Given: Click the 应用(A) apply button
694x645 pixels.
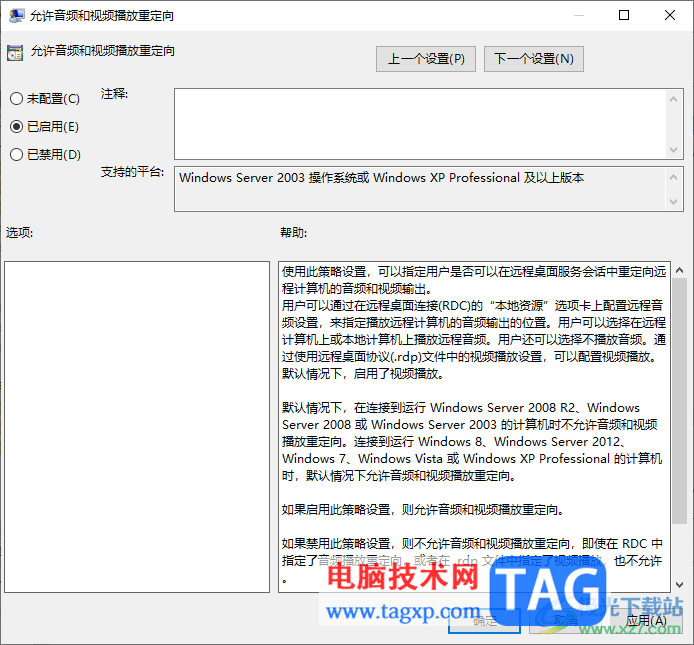Looking at the screenshot, I should (x=646, y=621).
